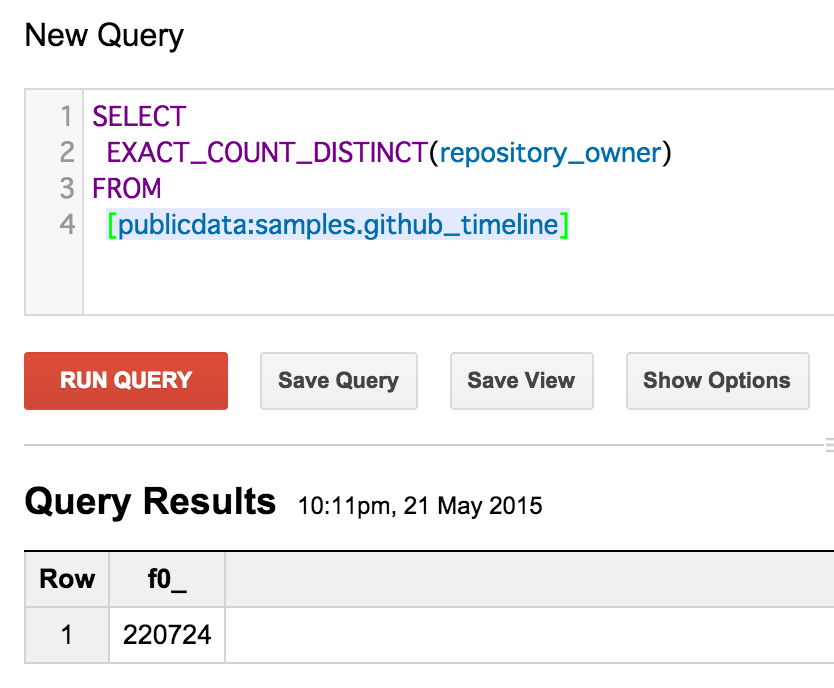
Task: Save the query as a view
Action: pyautogui.click(x=521, y=381)
